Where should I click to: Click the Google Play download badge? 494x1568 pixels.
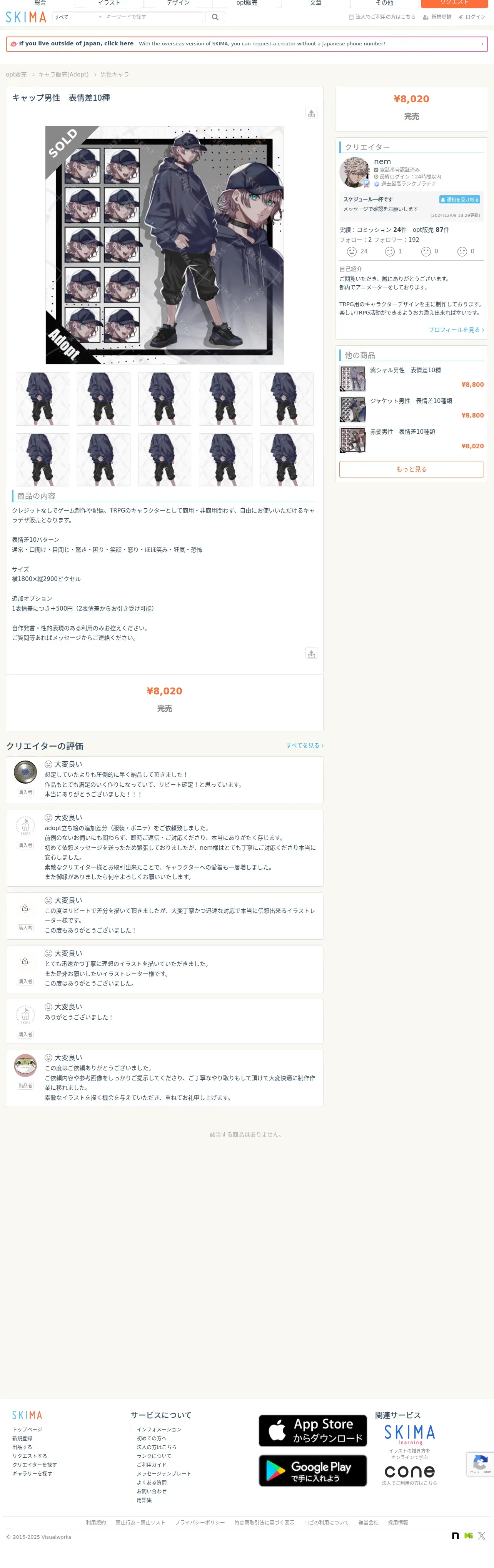pos(312,1471)
